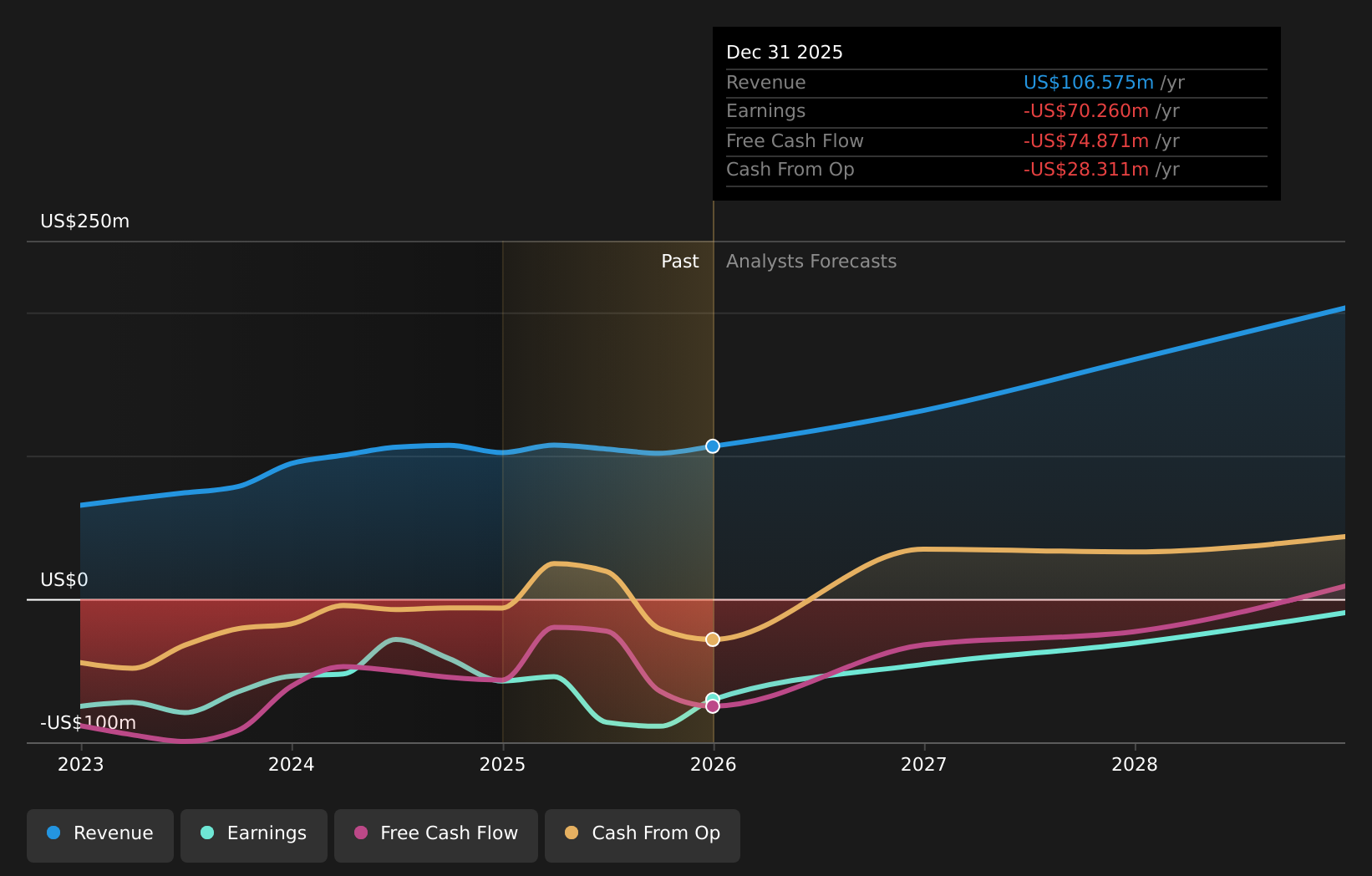The width and height of the screenshot is (1372, 876).
Task: Select the Cash From Op marker at the forecast divider
Action: pos(712,639)
